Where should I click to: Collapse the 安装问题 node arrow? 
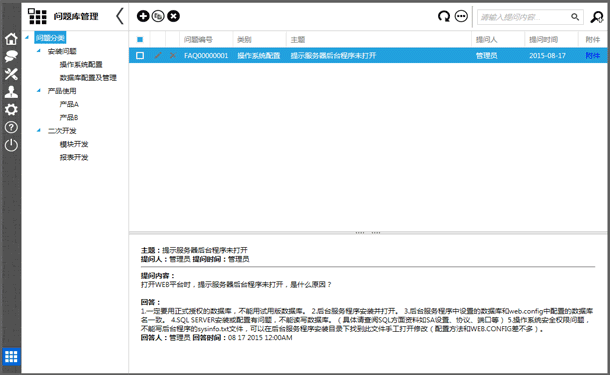point(39,51)
